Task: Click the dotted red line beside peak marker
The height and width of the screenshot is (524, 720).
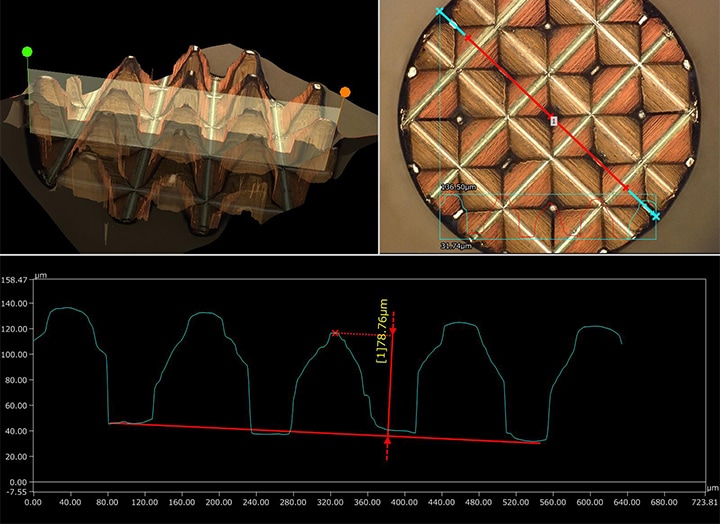Action: (x=364, y=334)
